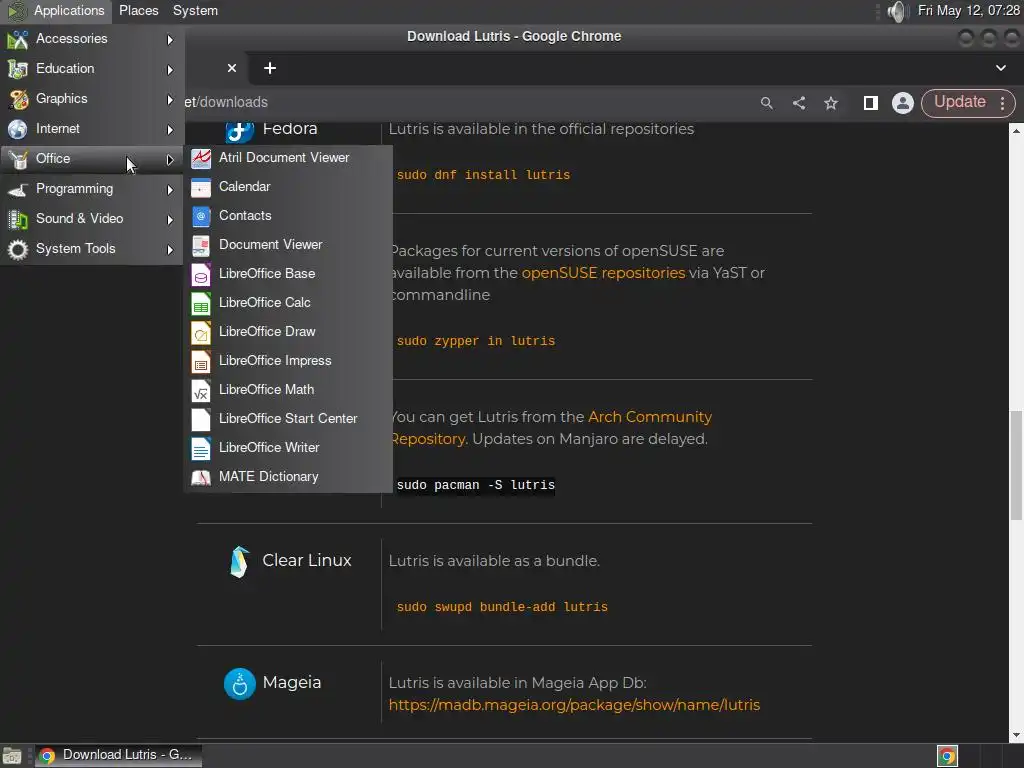1024x768 pixels.
Task: Click the LibreOffice Math icon
Action: tap(200, 391)
